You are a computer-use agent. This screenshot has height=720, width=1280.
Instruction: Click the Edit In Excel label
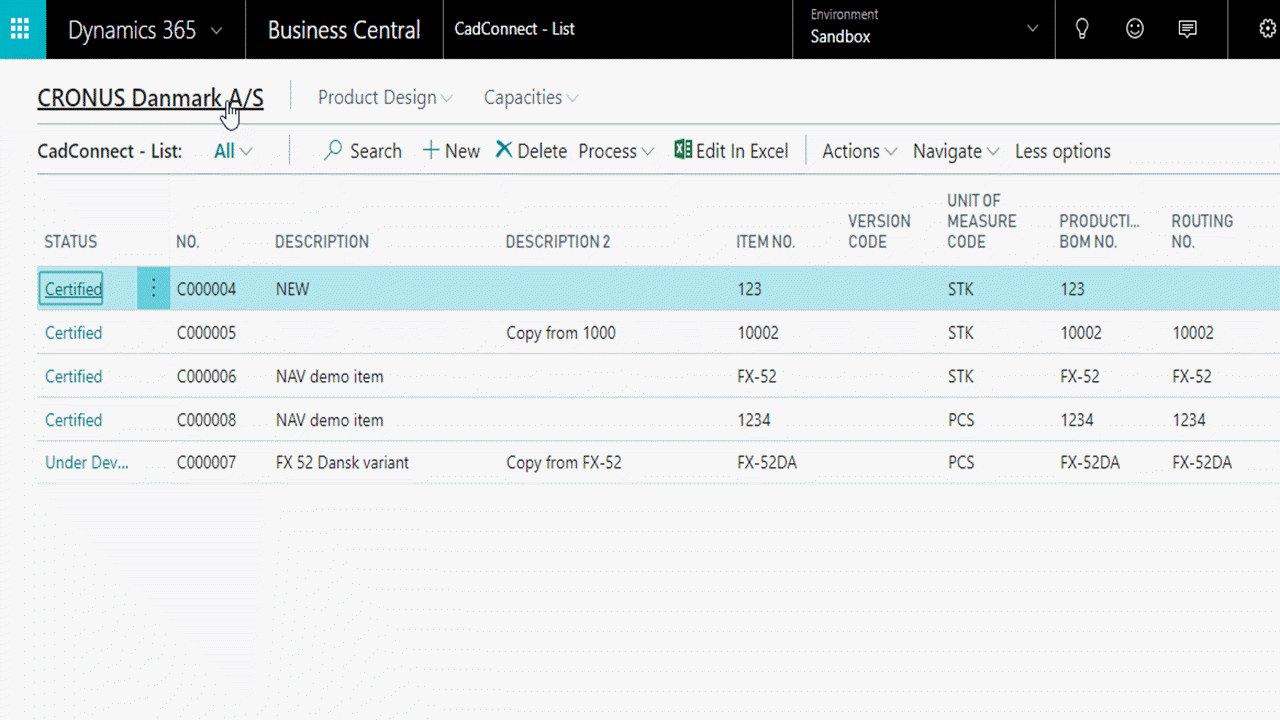tap(742, 151)
